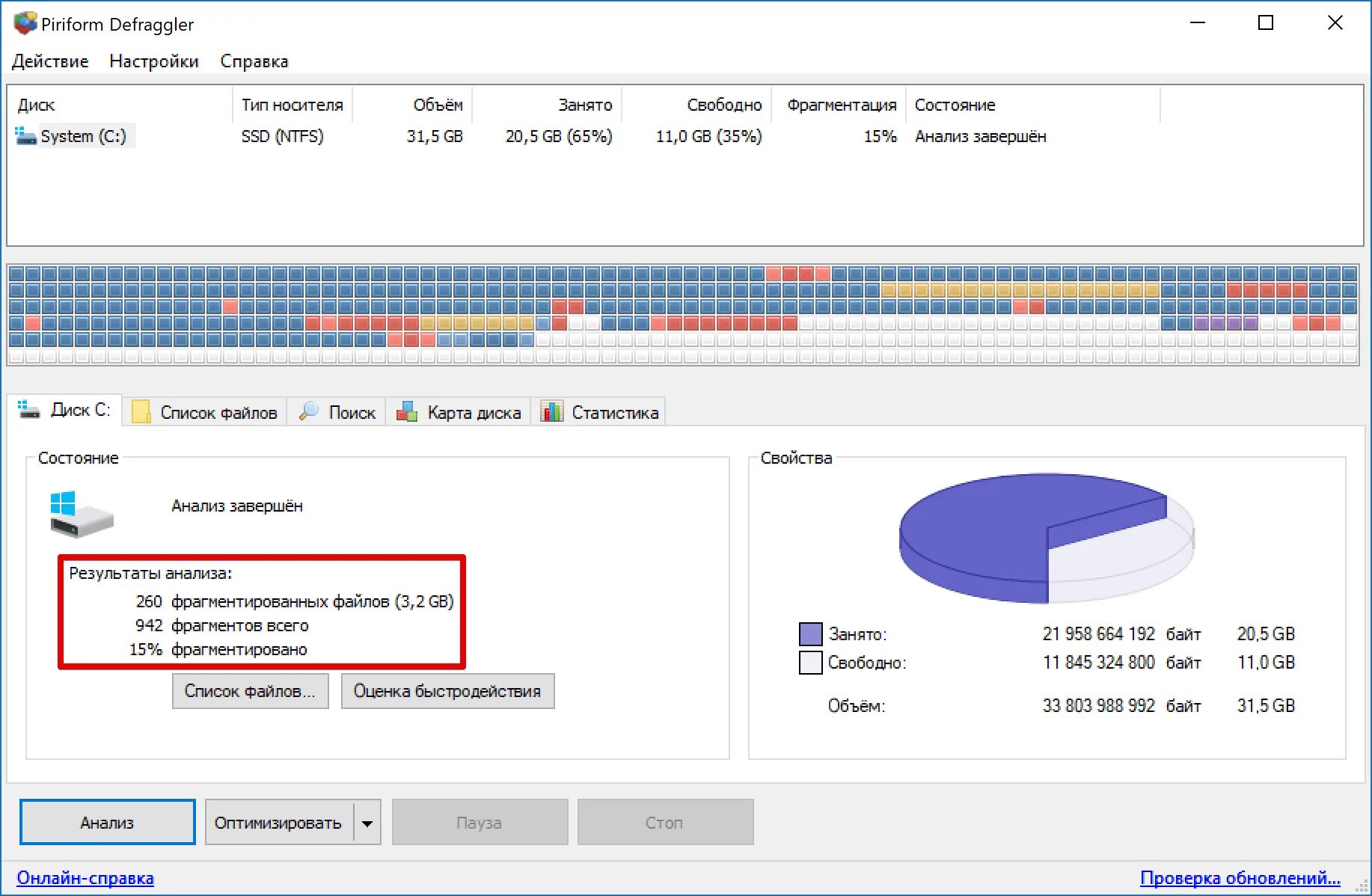The height and width of the screenshot is (896, 1372).
Task: Click the 942 фрагментов всего result line
Action: [x=222, y=625]
